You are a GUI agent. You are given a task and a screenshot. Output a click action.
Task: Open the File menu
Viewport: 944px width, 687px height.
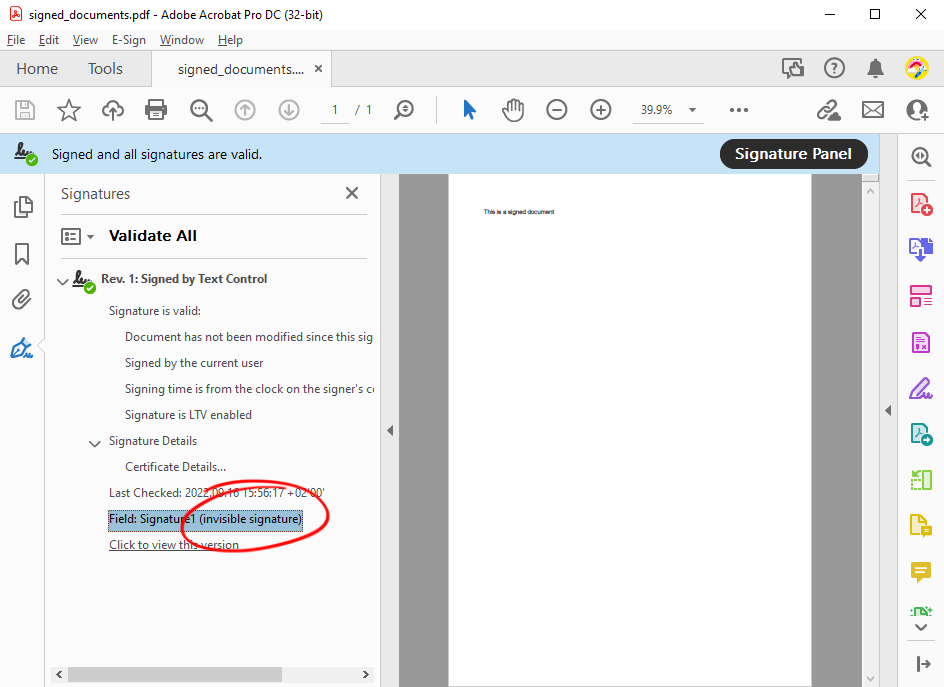tap(16, 40)
